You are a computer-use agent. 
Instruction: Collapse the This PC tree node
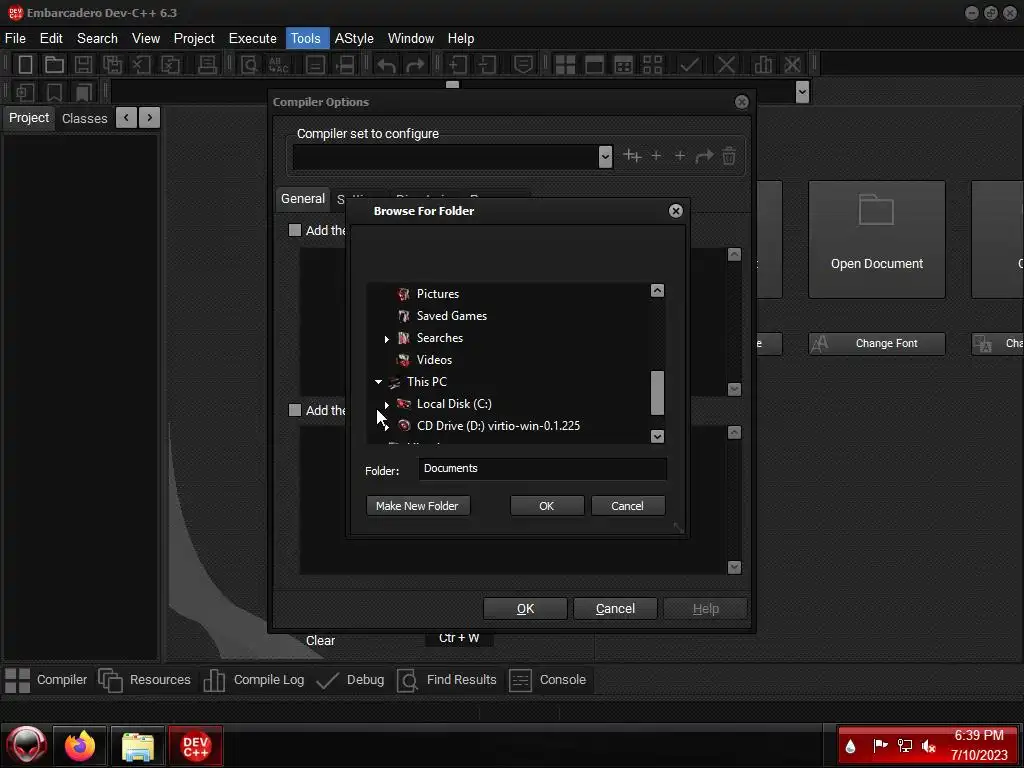pyautogui.click(x=378, y=381)
